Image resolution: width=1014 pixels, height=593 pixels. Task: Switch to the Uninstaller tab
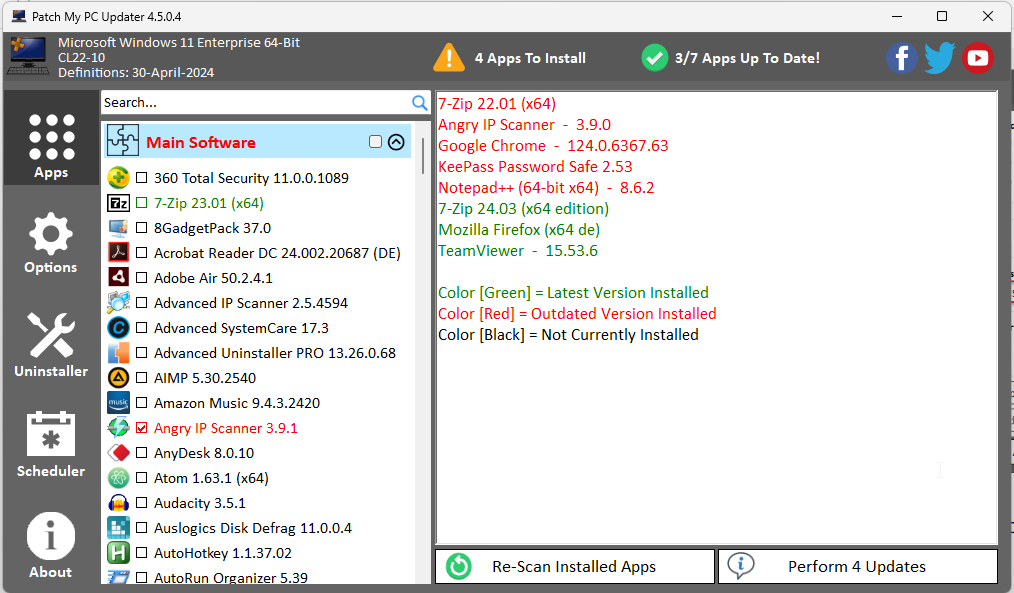pyautogui.click(x=51, y=346)
